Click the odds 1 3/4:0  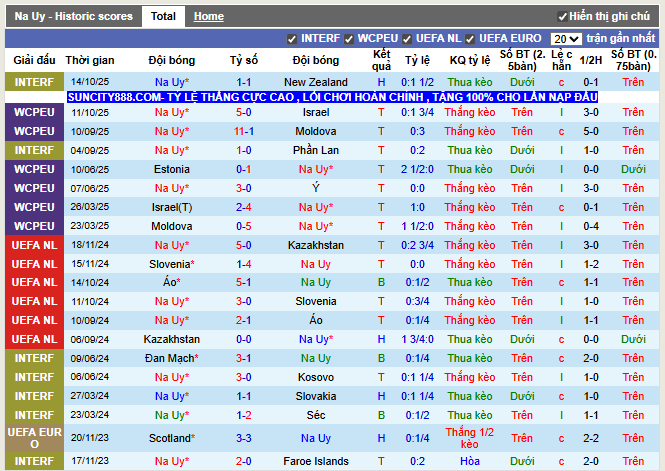[x=417, y=339]
